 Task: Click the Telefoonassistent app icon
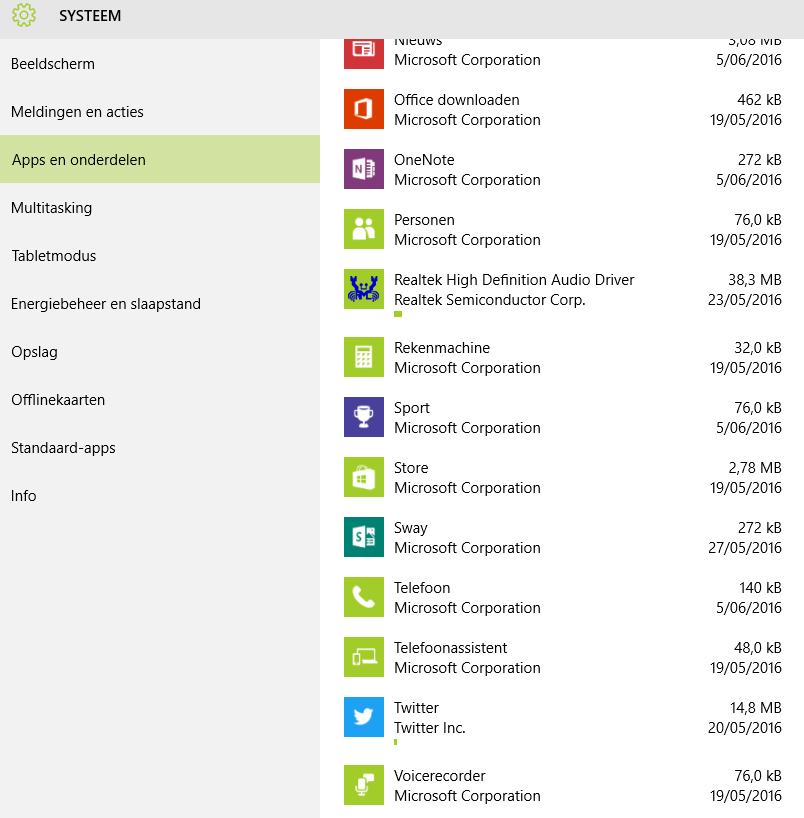pyautogui.click(x=364, y=657)
